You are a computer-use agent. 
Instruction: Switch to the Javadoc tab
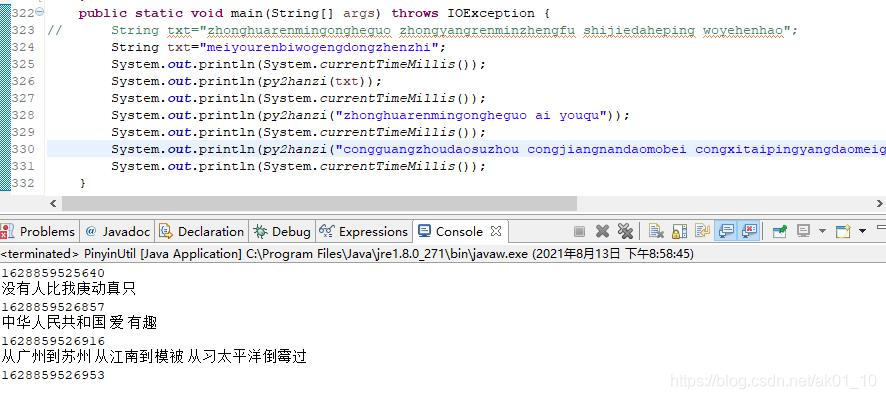click(x=118, y=232)
